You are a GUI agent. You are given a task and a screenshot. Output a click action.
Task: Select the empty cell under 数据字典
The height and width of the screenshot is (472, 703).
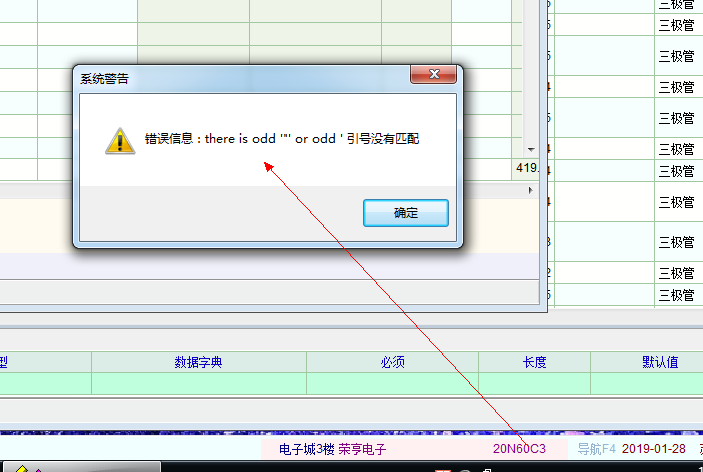click(198, 384)
